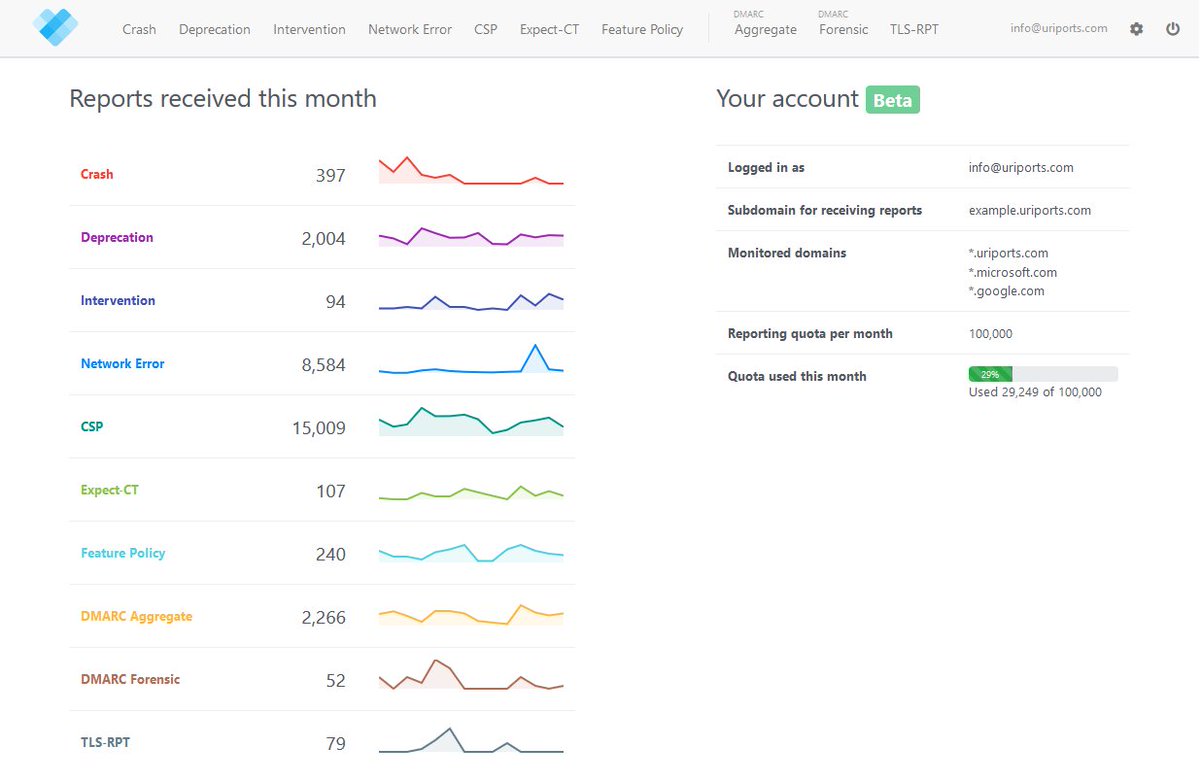Click the TLS-RPT sparkline chart

point(471,739)
